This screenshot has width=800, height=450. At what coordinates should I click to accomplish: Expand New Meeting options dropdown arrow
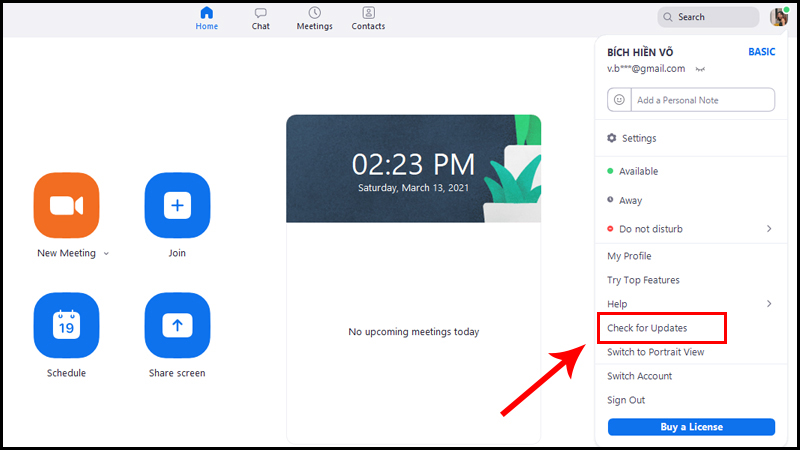tap(106, 254)
